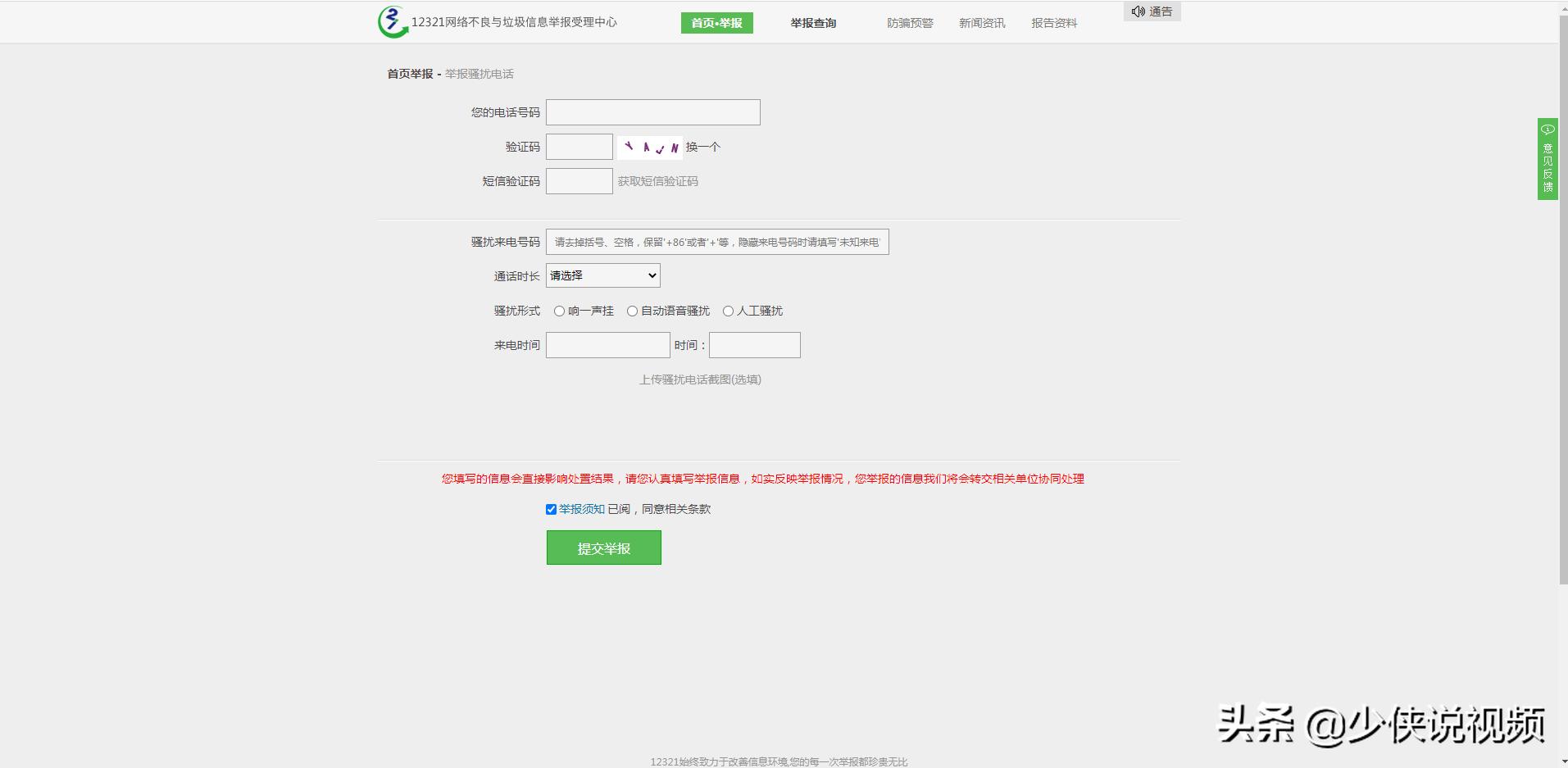Select the 自动语音骚扰 harassment type
The image size is (1568, 768).
coord(631,311)
